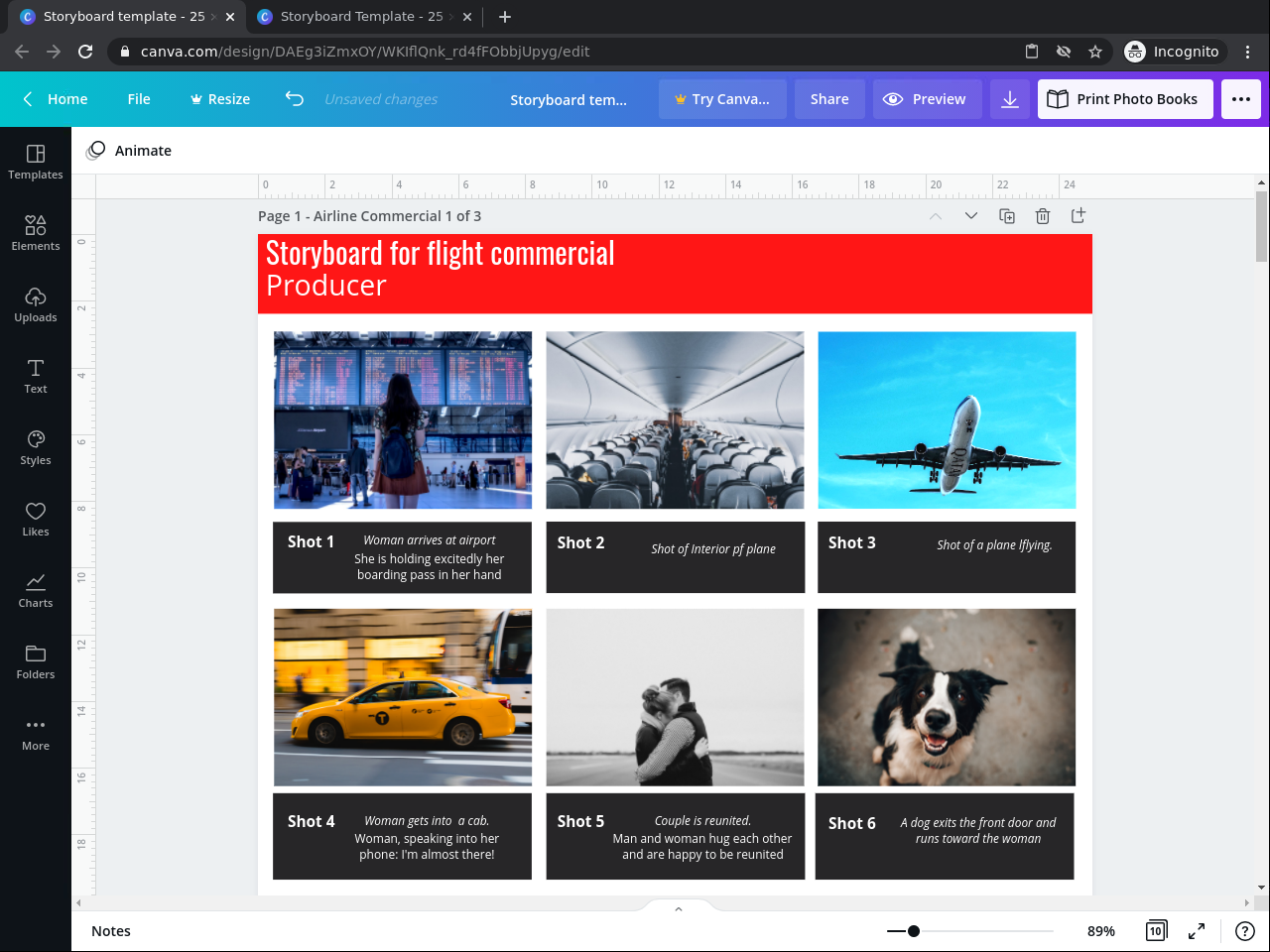Go back in browser history

pos(22,52)
